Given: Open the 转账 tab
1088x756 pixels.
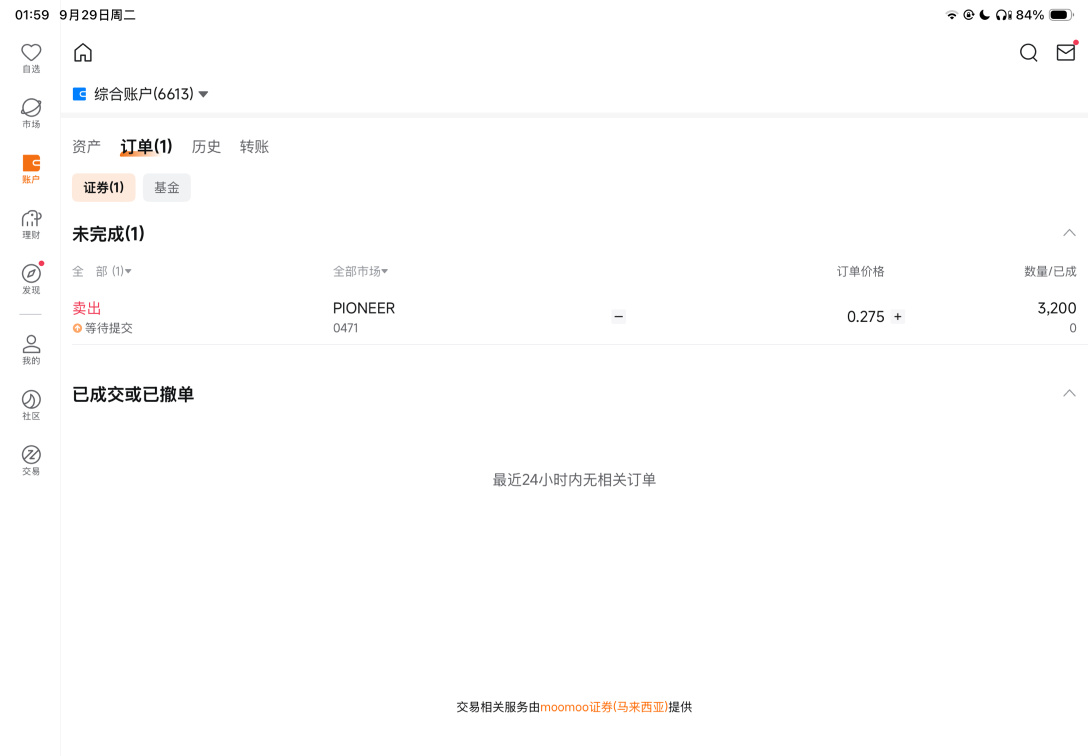Looking at the screenshot, I should coord(254,146).
